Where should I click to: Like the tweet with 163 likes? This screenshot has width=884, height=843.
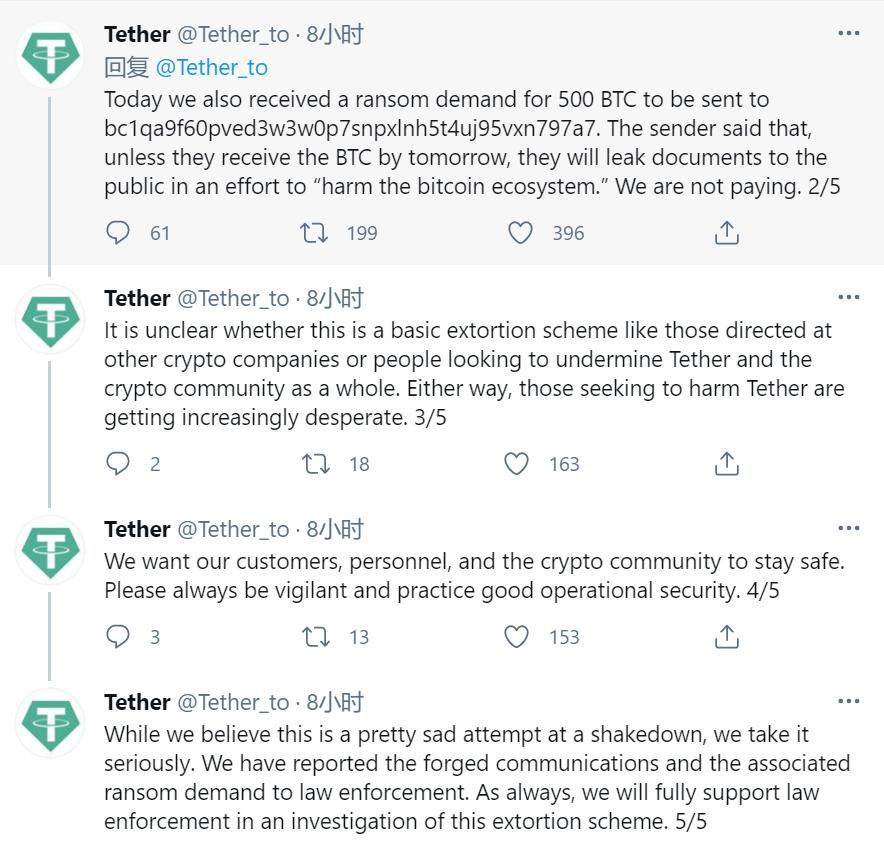(517, 464)
